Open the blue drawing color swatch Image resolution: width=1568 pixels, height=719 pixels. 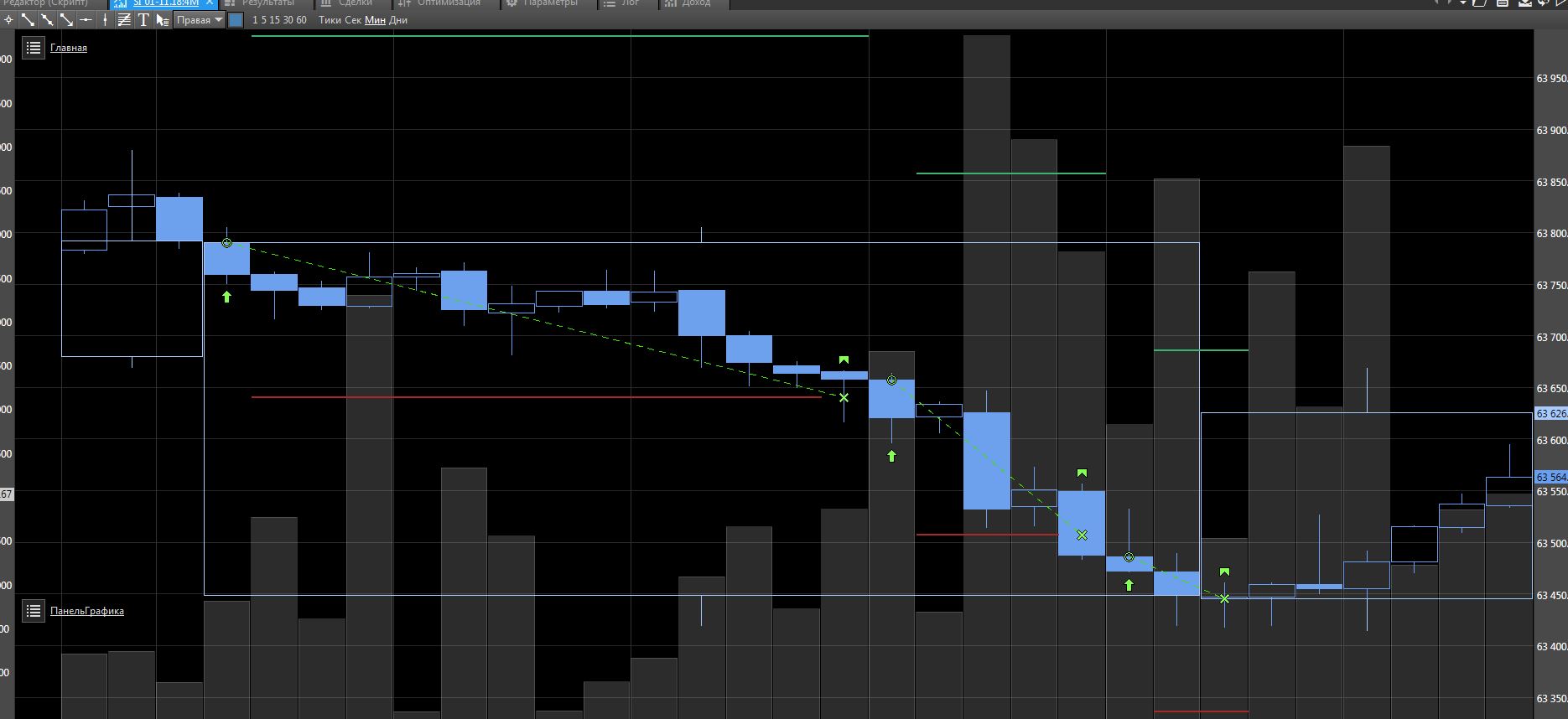coord(236,20)
